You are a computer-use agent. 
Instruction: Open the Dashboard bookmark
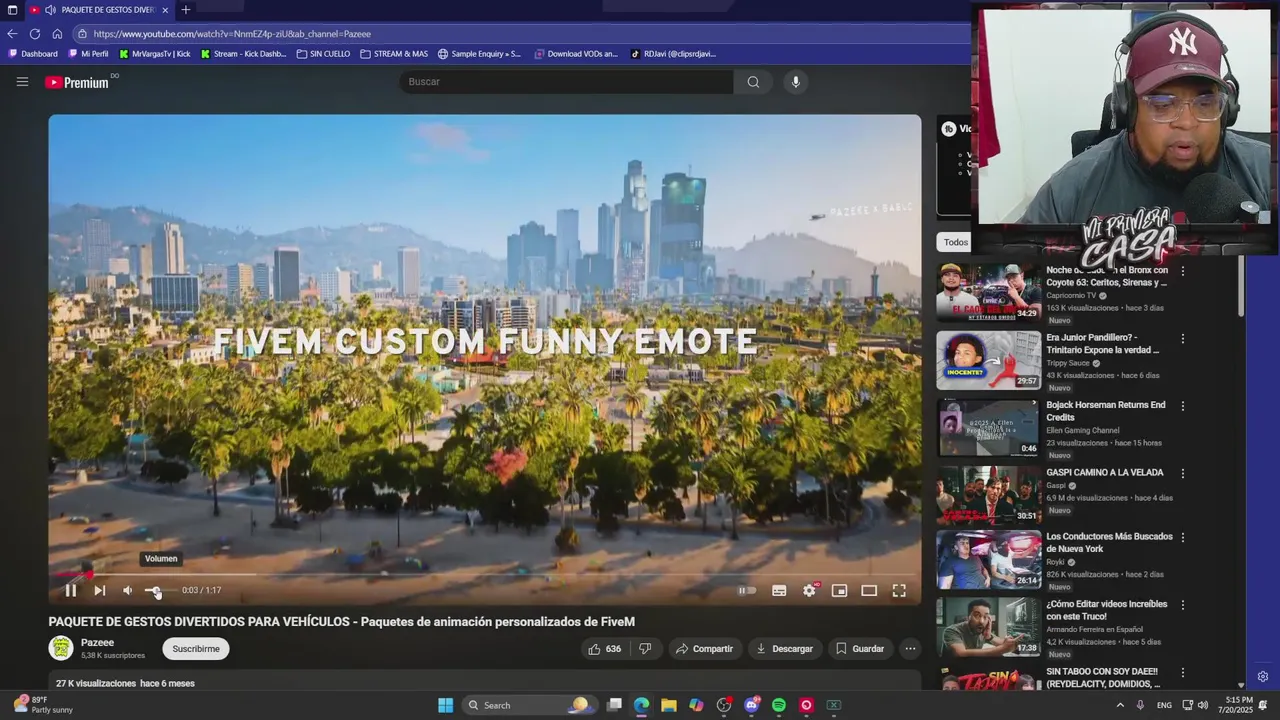click(x=33, y=54)
